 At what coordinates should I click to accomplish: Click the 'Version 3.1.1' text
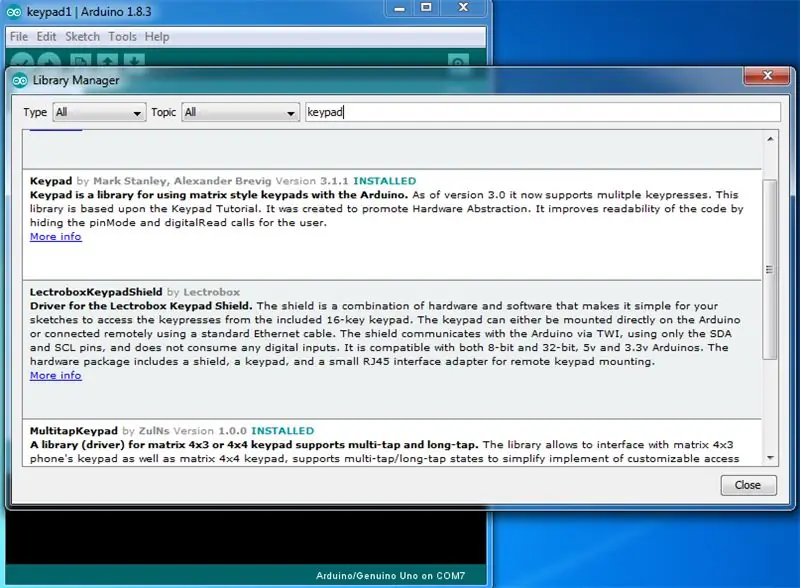point(312,181)
